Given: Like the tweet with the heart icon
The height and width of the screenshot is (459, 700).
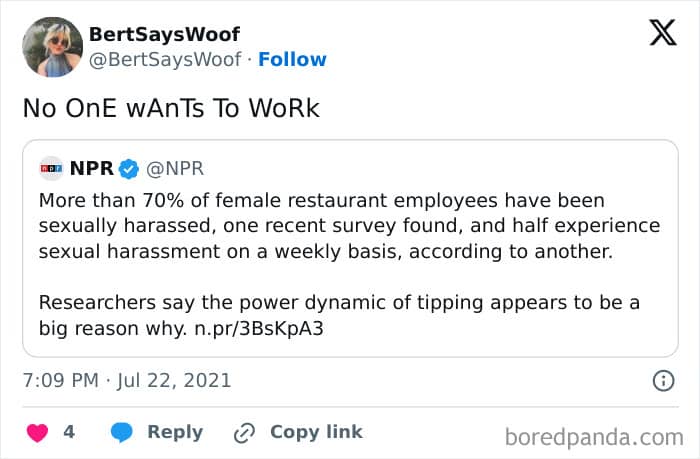Looking at the screenshot, I should tap(37, 432).
